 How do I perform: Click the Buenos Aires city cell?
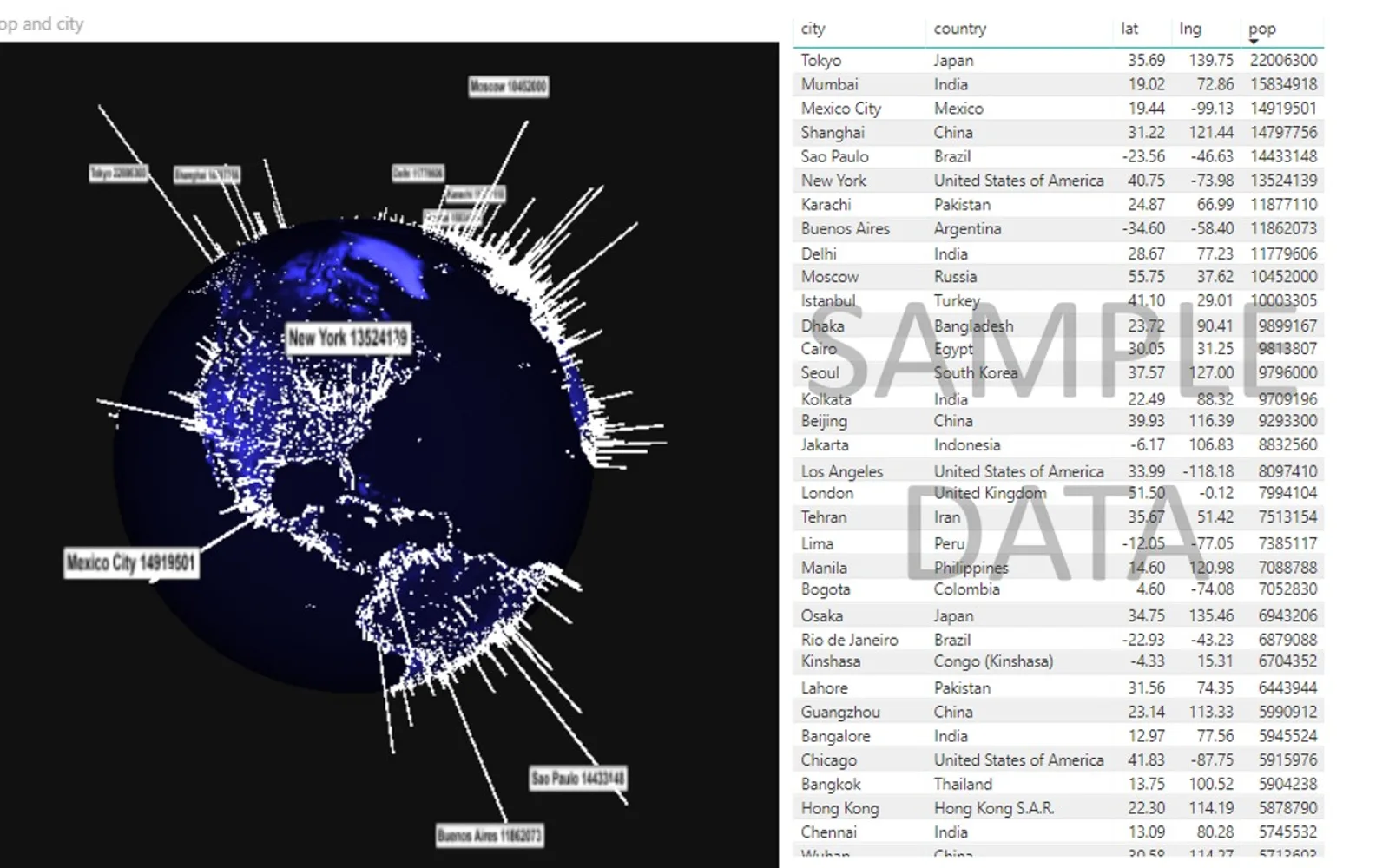point(846,229)
